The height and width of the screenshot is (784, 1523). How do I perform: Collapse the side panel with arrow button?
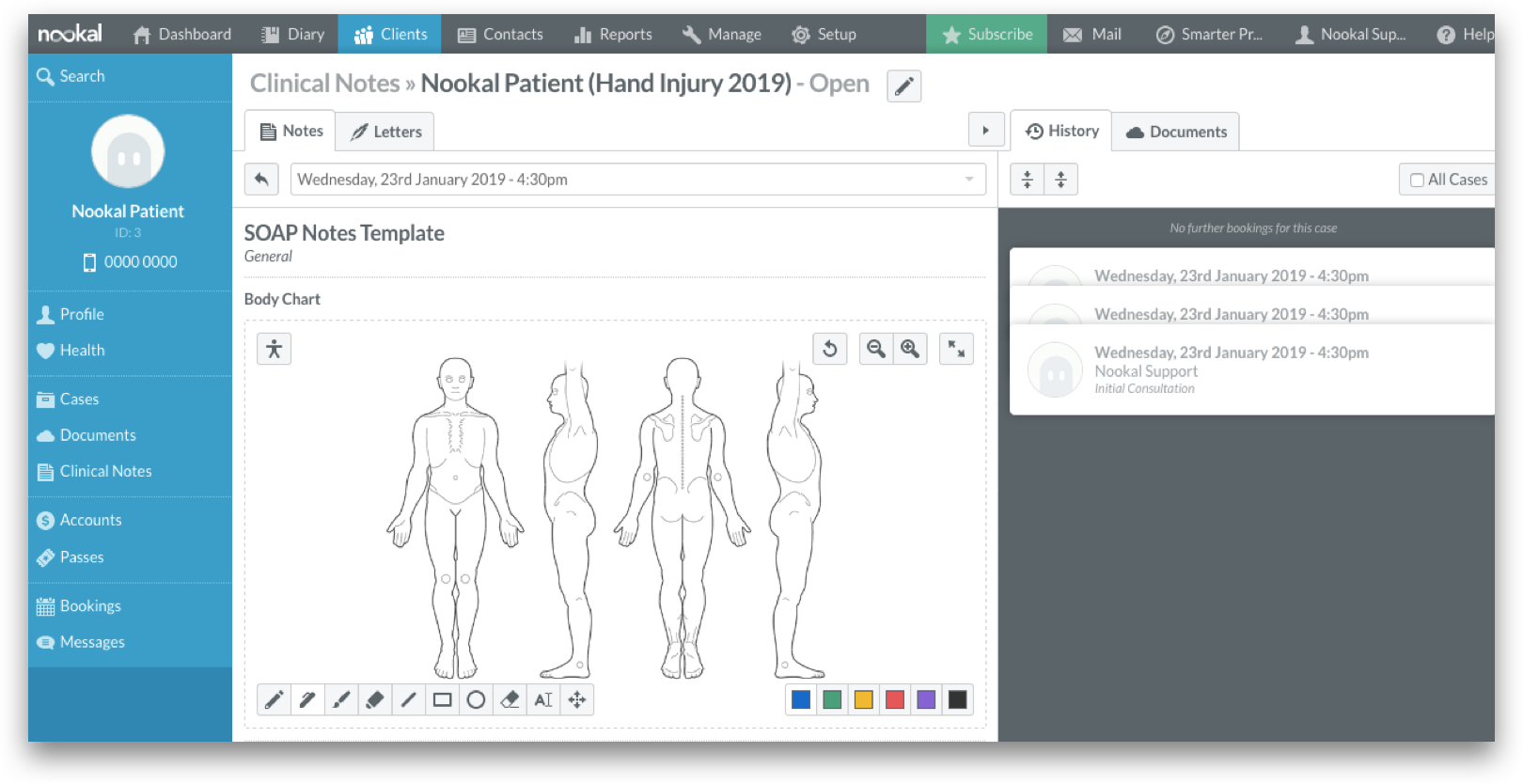(x=986, y=130)
